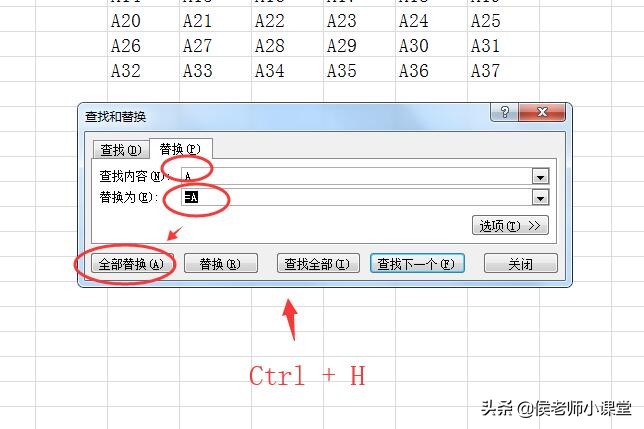Select cell containing A24
Image resolution: width=644 pixels, height=429 pixels.
pos(431,20)
